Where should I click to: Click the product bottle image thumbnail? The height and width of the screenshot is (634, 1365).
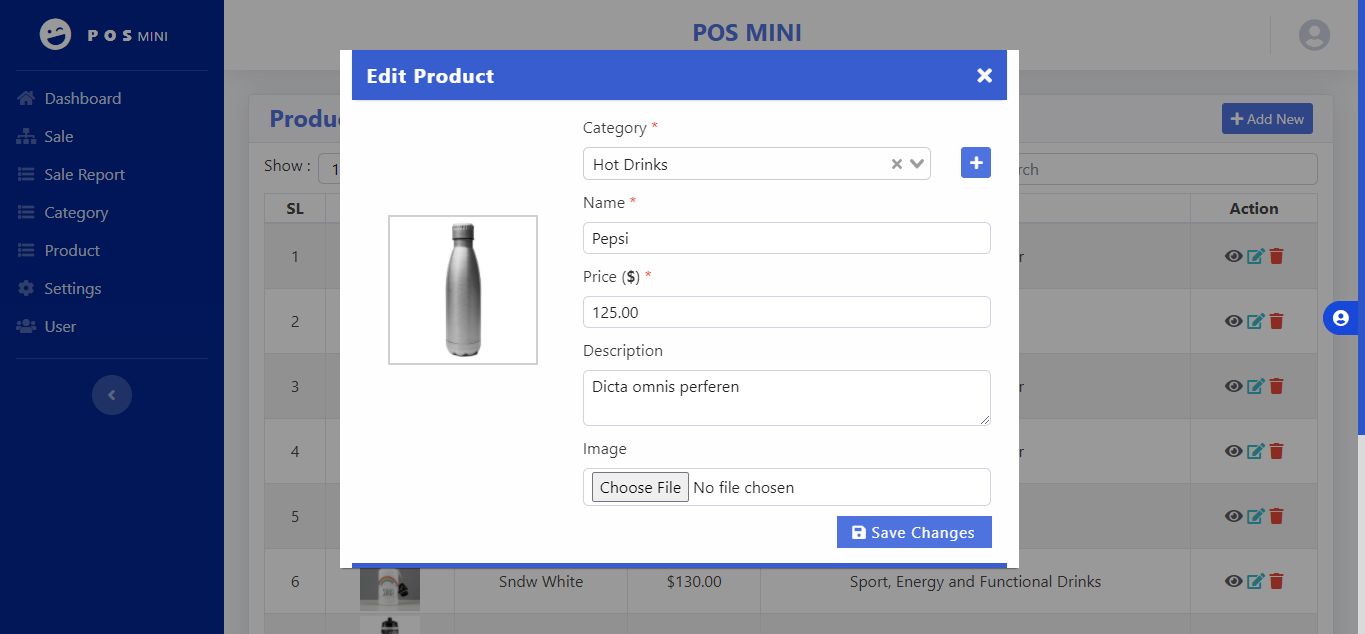pyautogui.click(x=463, y=290)
